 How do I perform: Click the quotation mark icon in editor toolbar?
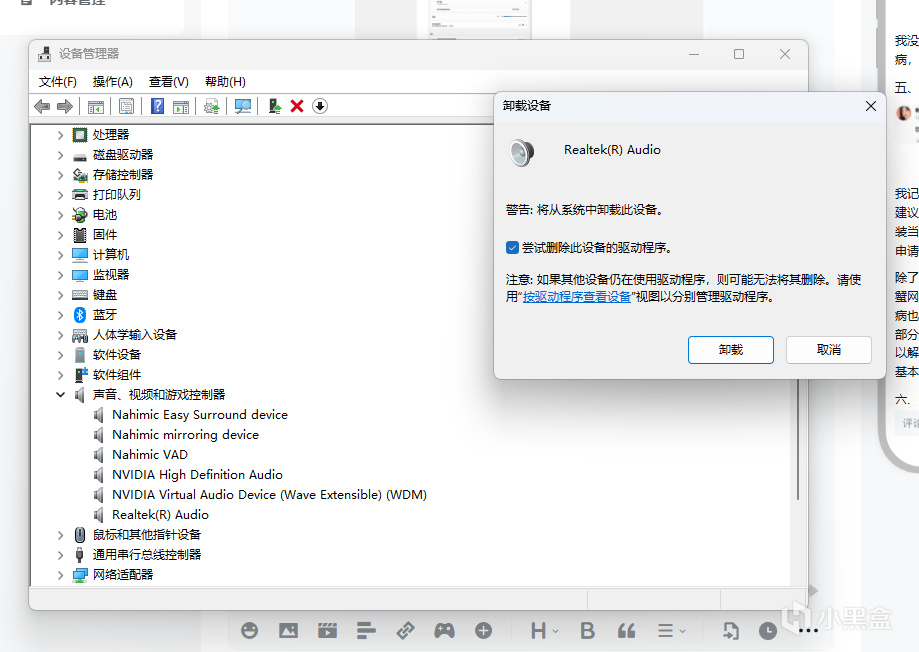point(627,631)
